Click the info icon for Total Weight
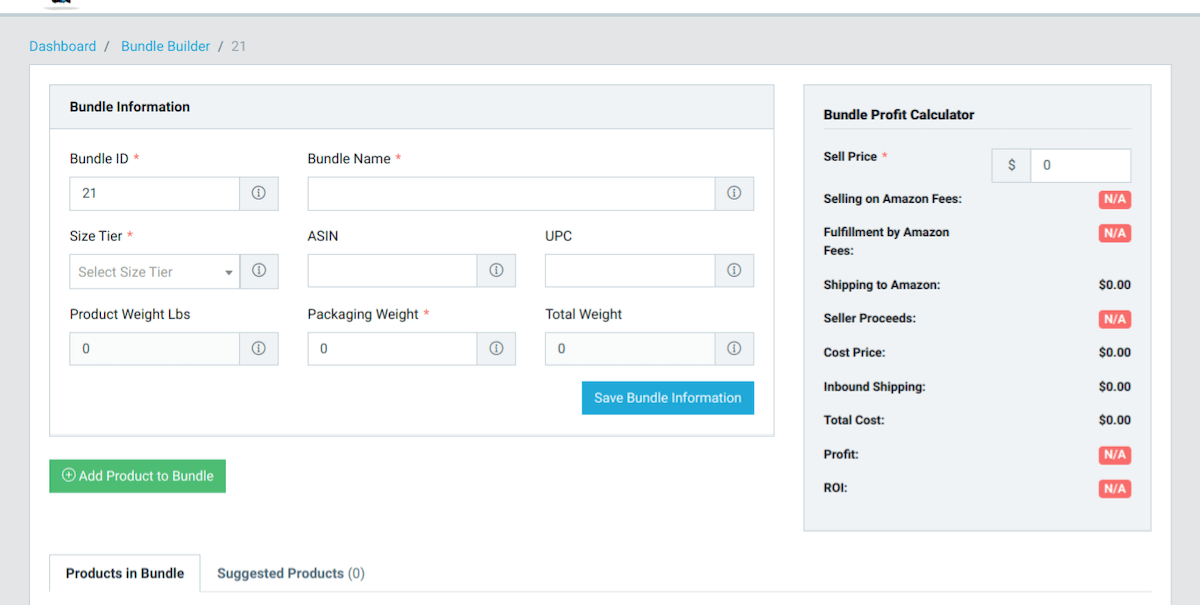 tap(734, 349)
